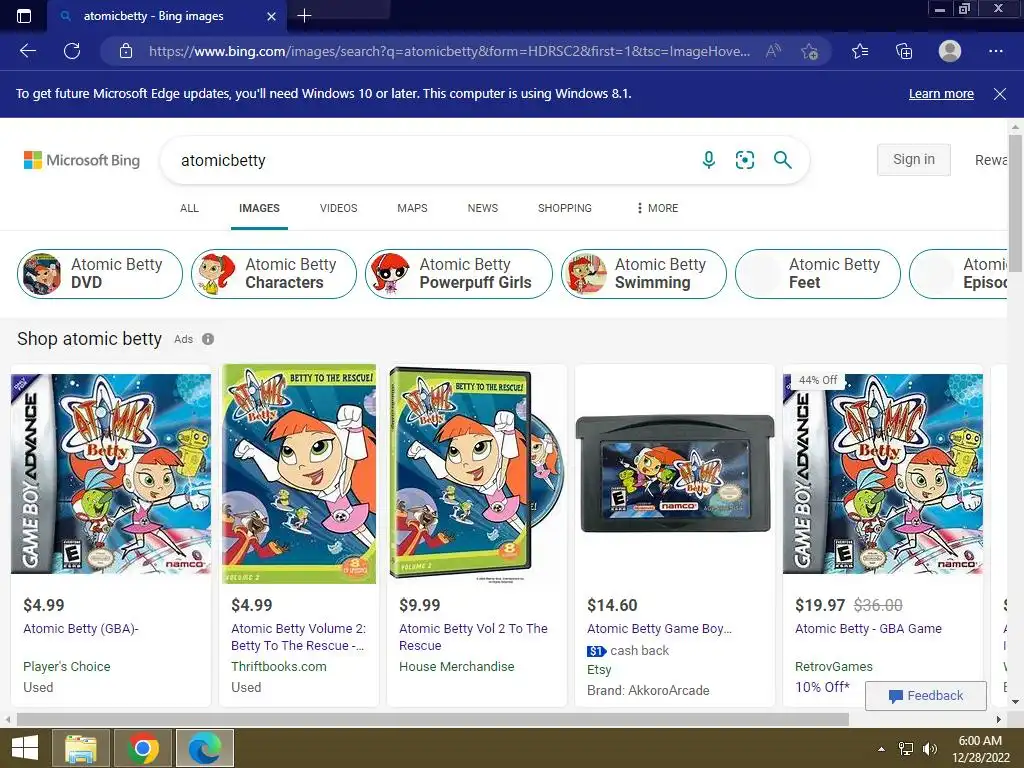Viewport: 1024px width, 768px height.
Task: Open Atomic Betty (GBA)- product link
Action: coord(81,628)
